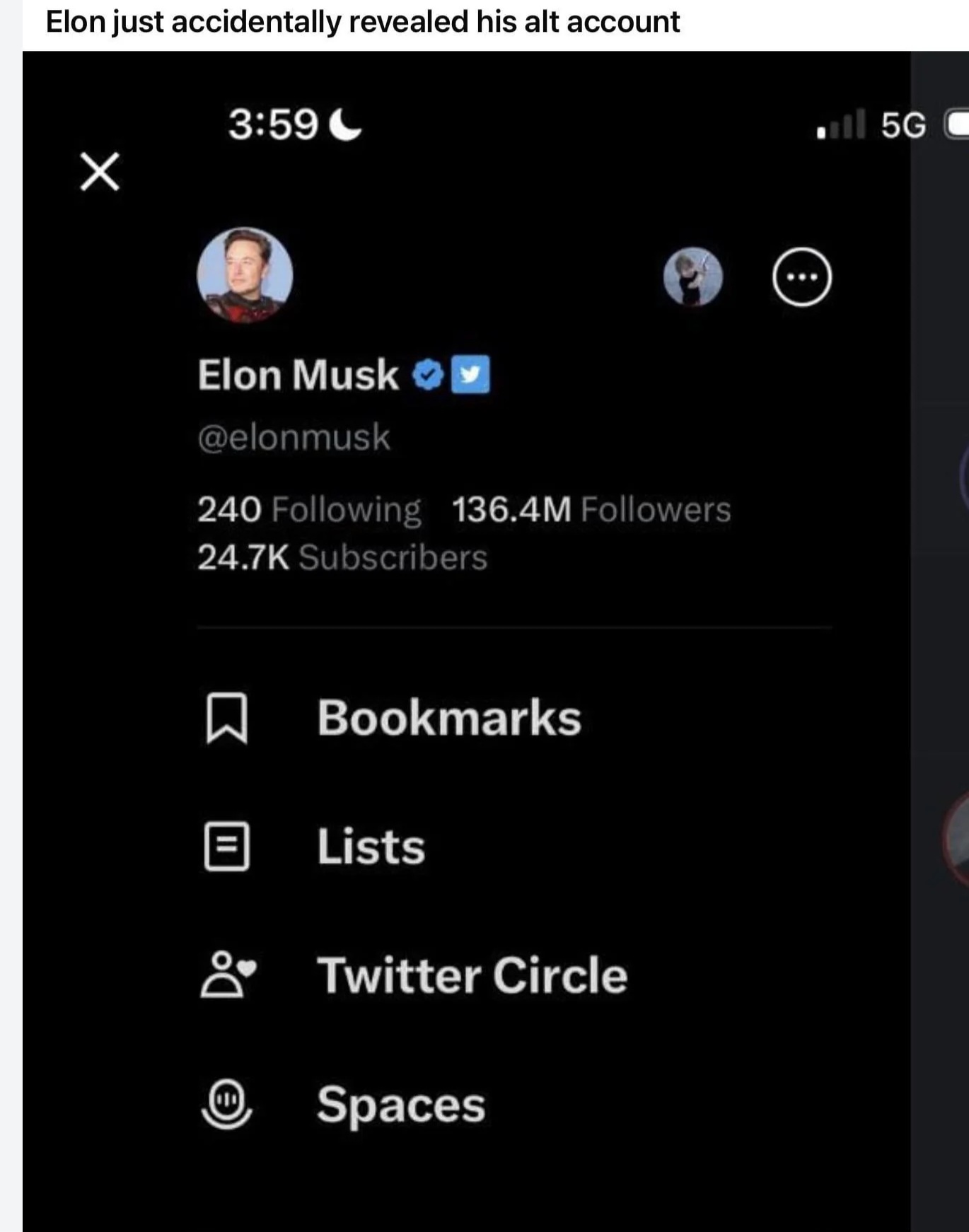
Task: Tap the @elonmusk handle
Action: [294, 437]
